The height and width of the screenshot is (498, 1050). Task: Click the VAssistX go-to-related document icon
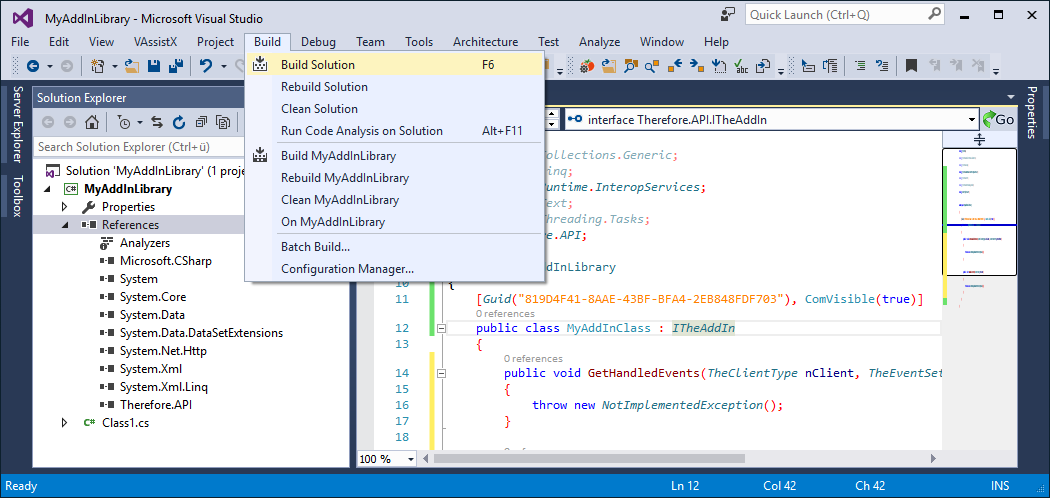(763, 66)
